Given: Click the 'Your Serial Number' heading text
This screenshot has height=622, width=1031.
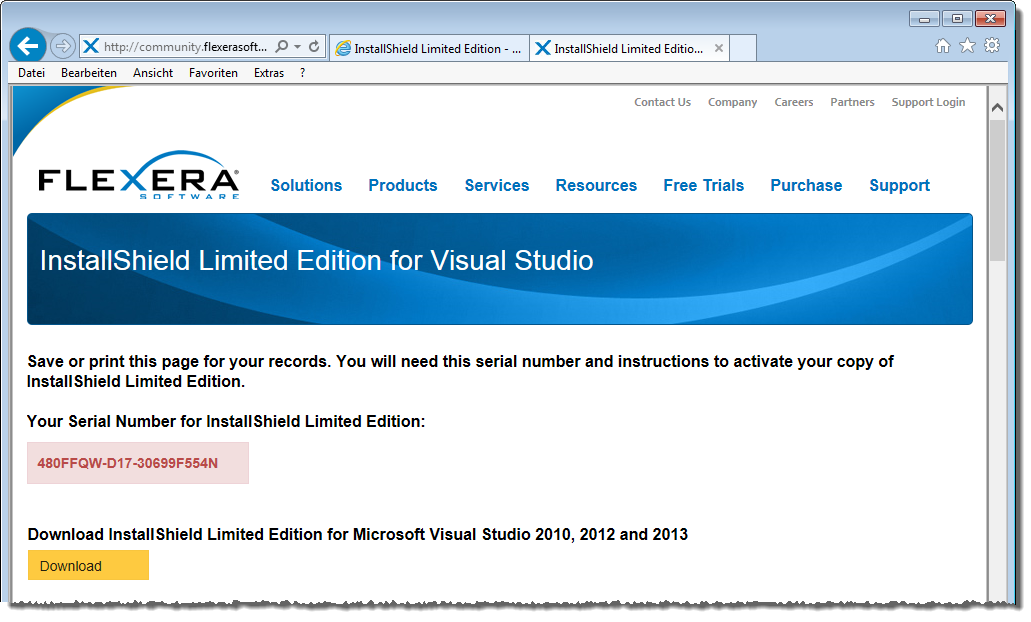Looking at the screenshot, I should [x=226, y=421].
